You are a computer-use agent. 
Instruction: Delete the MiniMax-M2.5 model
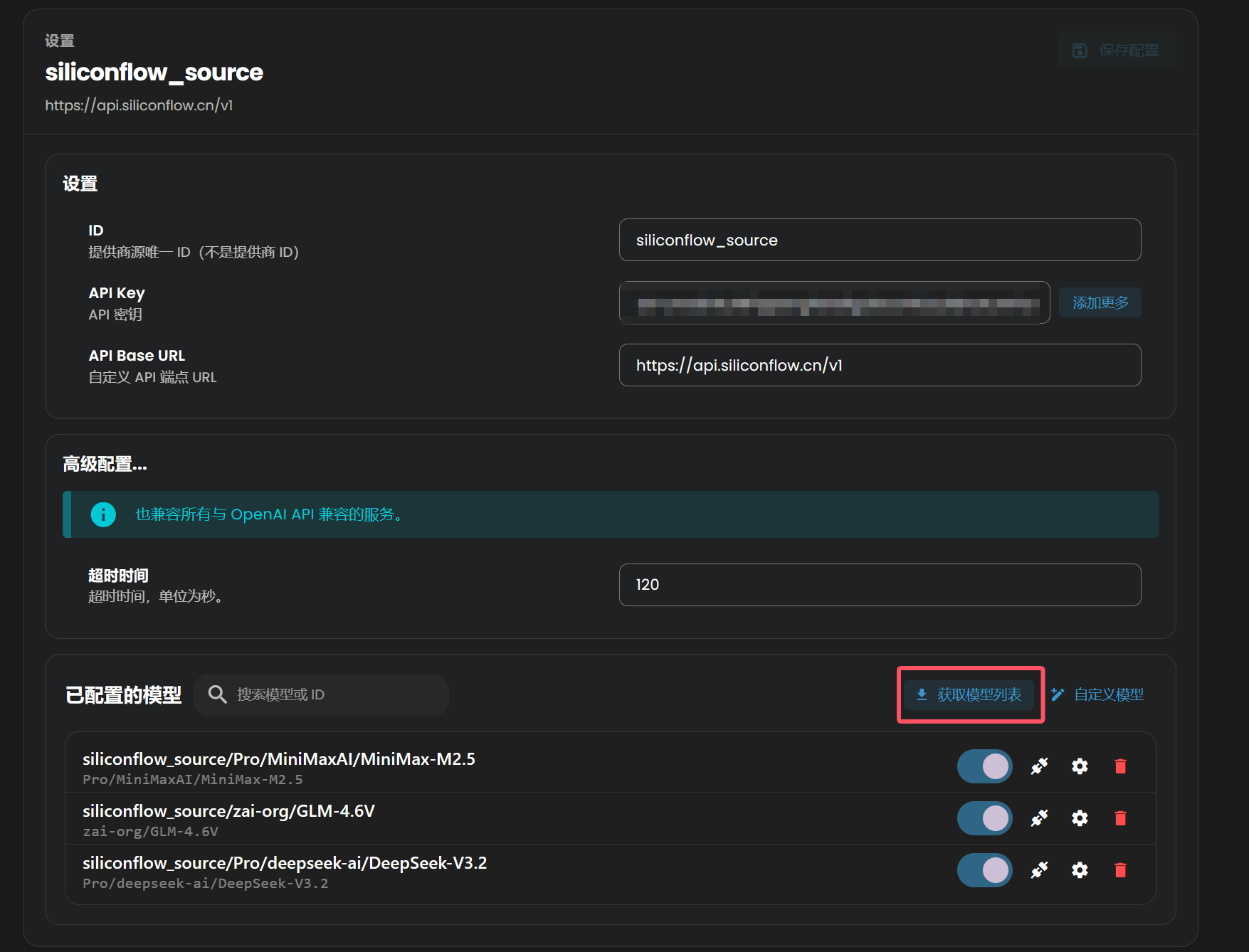(1120, 766)
